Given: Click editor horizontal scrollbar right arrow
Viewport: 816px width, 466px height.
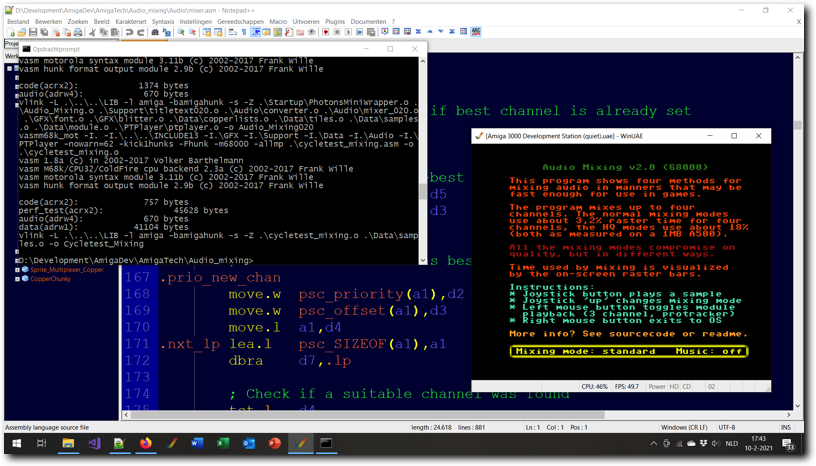Looking at the screenshot, I should 789,415.
